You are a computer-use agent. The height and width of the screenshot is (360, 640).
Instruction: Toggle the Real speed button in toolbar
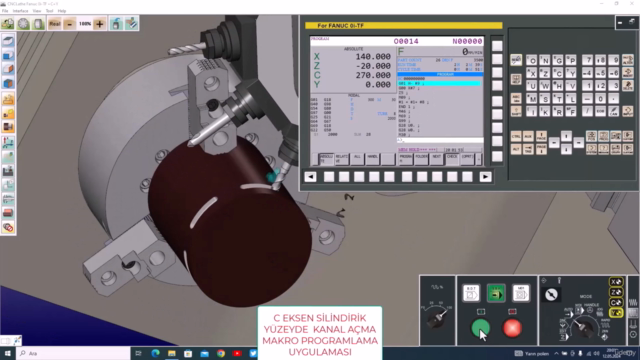click(55, 24)
